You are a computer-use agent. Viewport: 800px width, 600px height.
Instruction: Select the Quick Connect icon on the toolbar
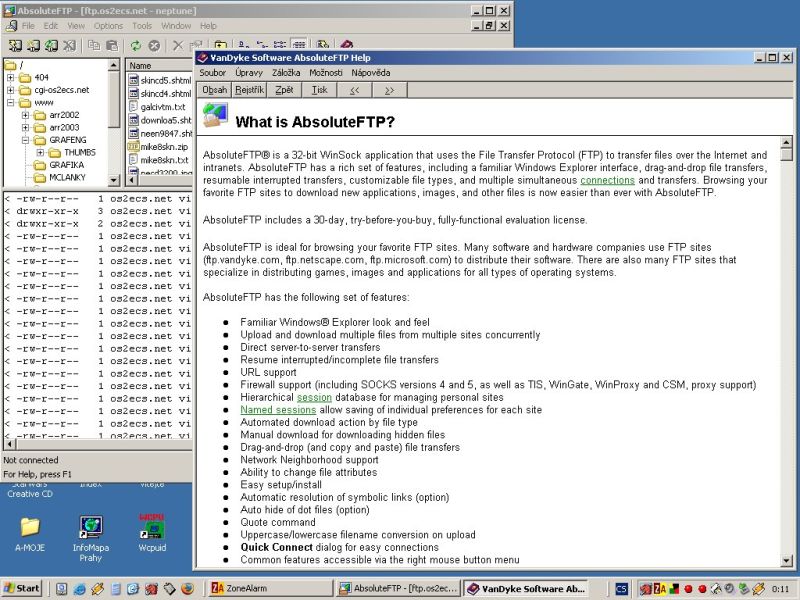pos(30,47)
